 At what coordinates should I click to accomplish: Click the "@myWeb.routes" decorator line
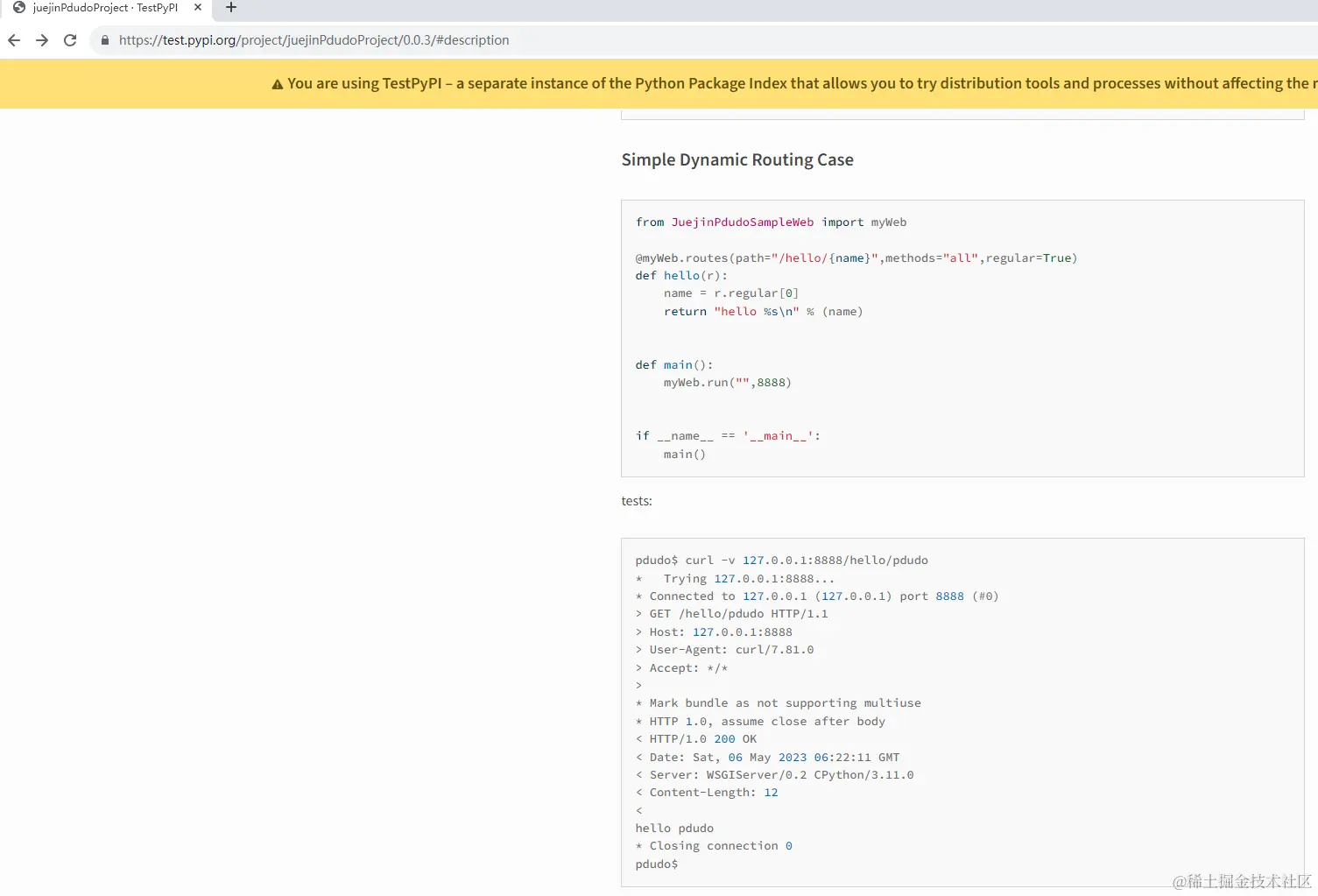click(x=856, y=258)
